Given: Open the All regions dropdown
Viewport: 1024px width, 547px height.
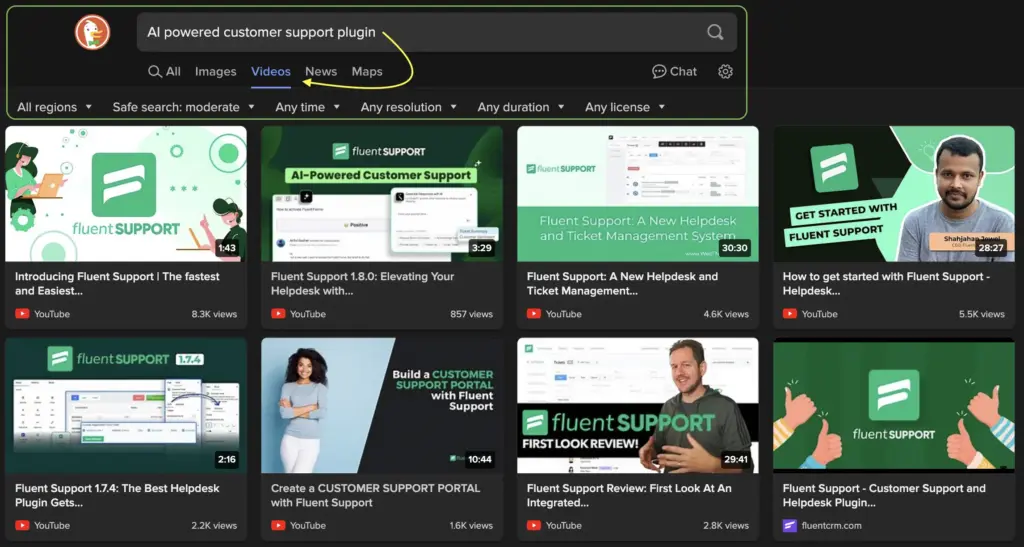Looking at the screenshot, I should pos(54,107).
